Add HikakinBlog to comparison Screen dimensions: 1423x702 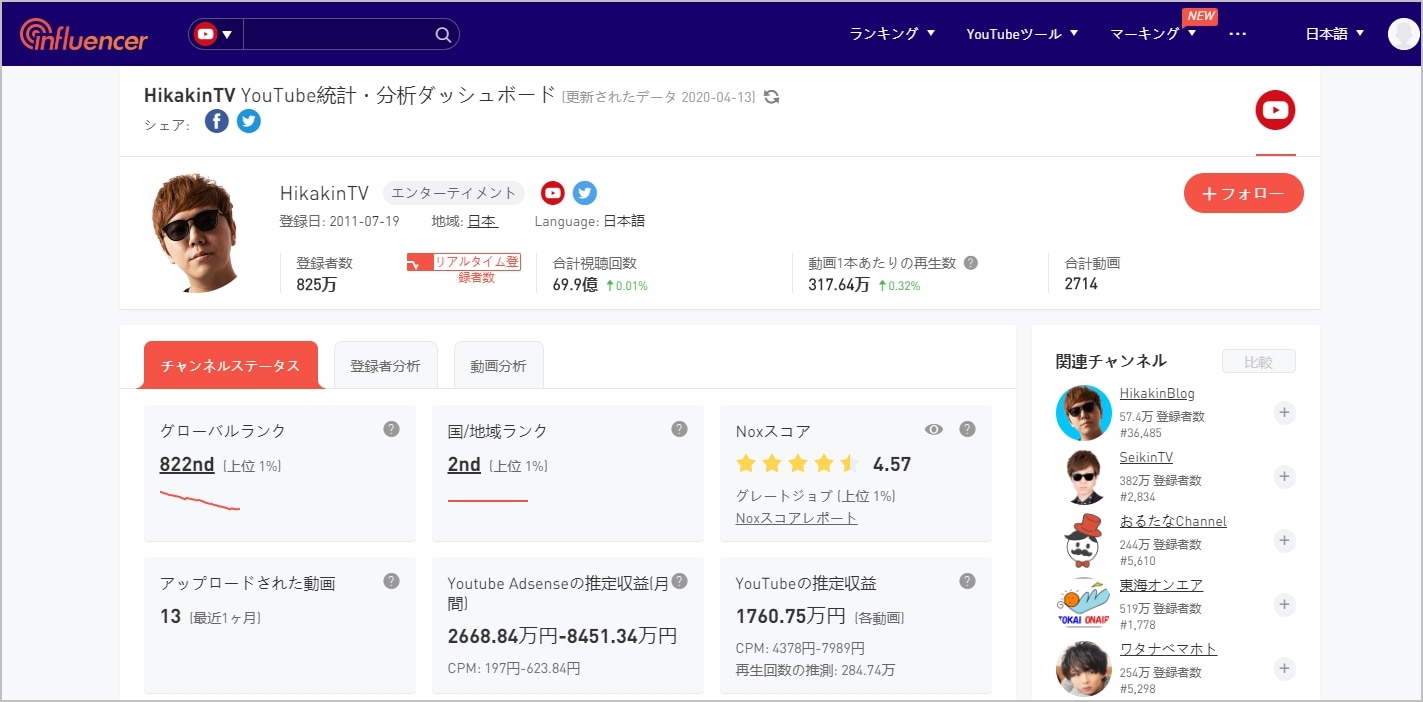pos(1285,412)
